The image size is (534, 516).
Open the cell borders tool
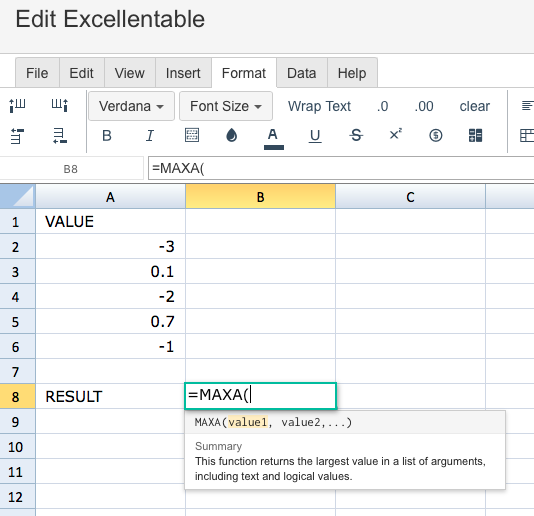pyautogui.click(x=192, y=135)
